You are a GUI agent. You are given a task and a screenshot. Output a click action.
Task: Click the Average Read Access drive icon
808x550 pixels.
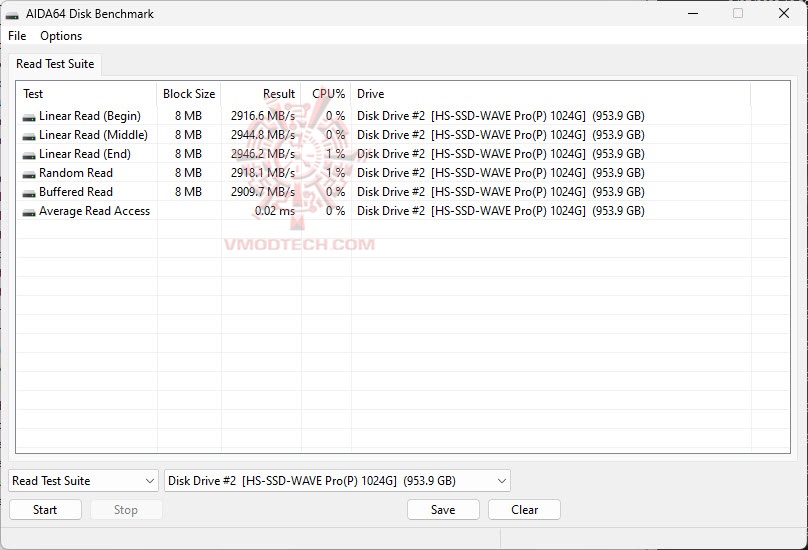(x=29, y=212)
